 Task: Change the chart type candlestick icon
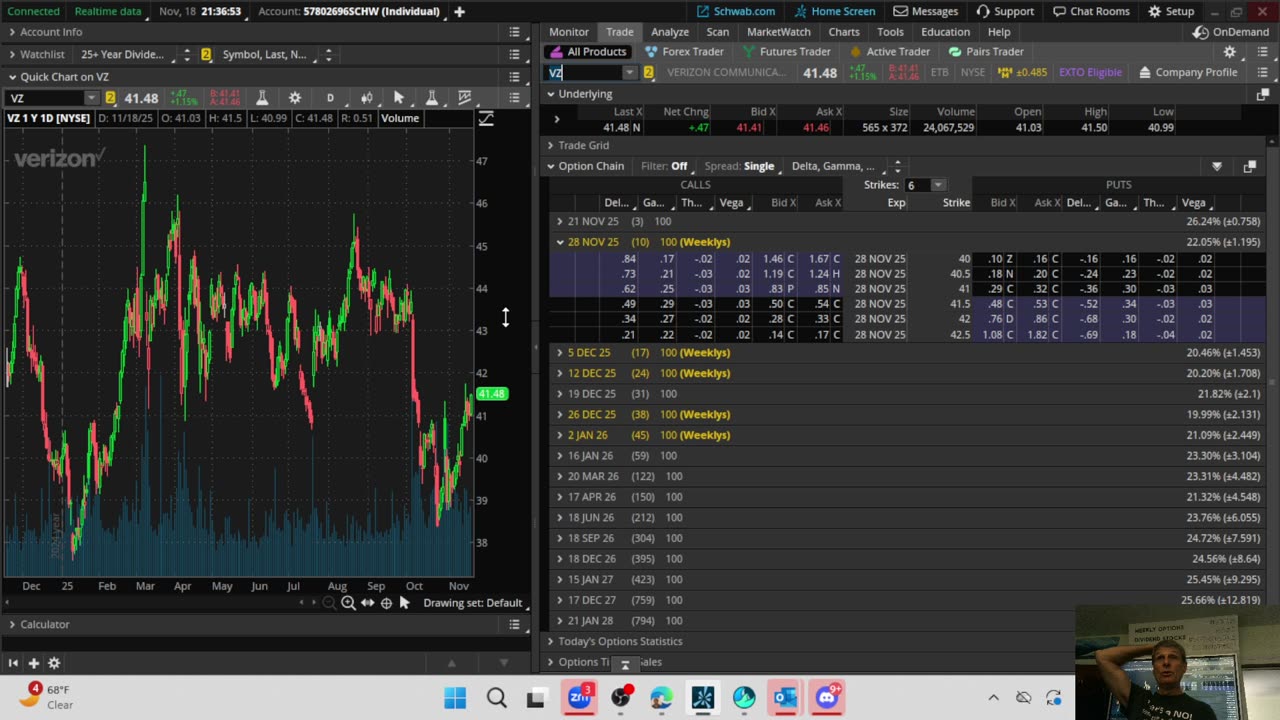(x=366, y=98)
